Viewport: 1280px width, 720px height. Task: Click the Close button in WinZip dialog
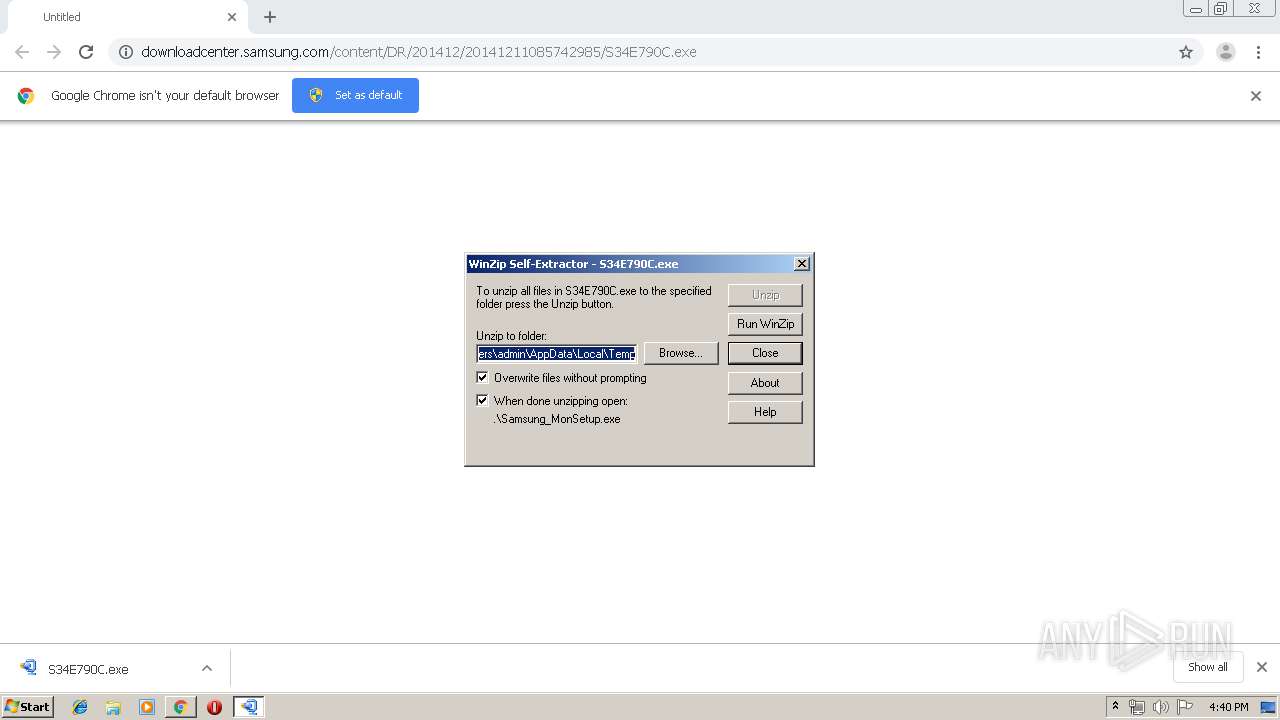tap(765, 353)
